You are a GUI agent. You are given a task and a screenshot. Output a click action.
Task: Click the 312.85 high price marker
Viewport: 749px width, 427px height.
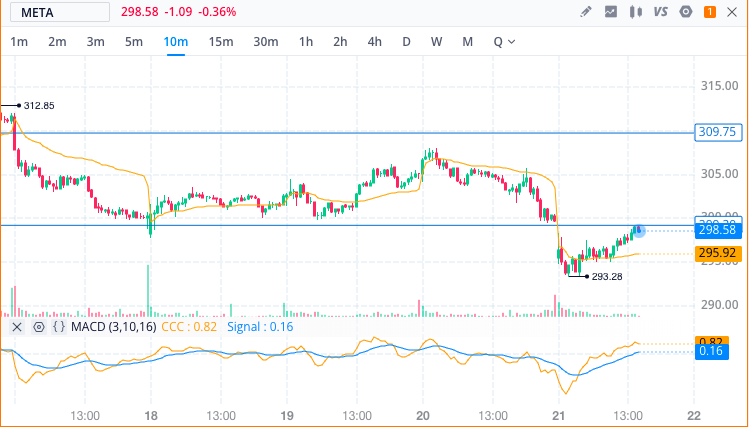coord(39,106)
